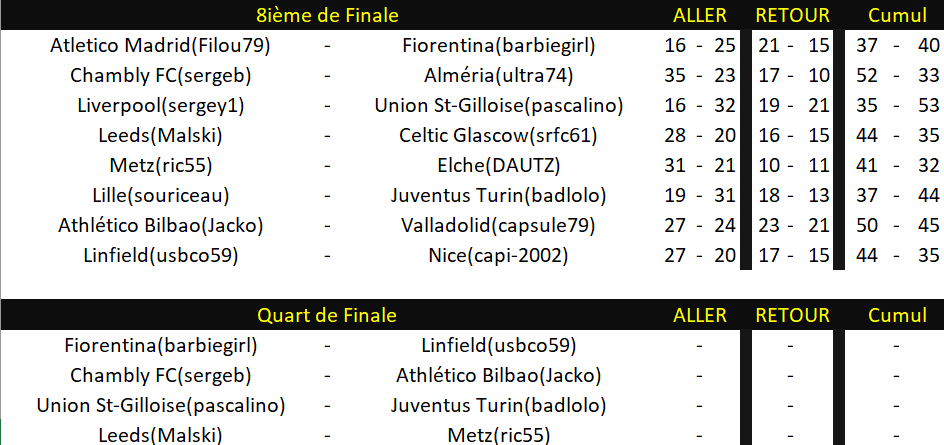Screen dimensions: 944x445
Task: Click Athlético Bilbao(Jacko) in Quart de Finale
Action: pos(498,375)
